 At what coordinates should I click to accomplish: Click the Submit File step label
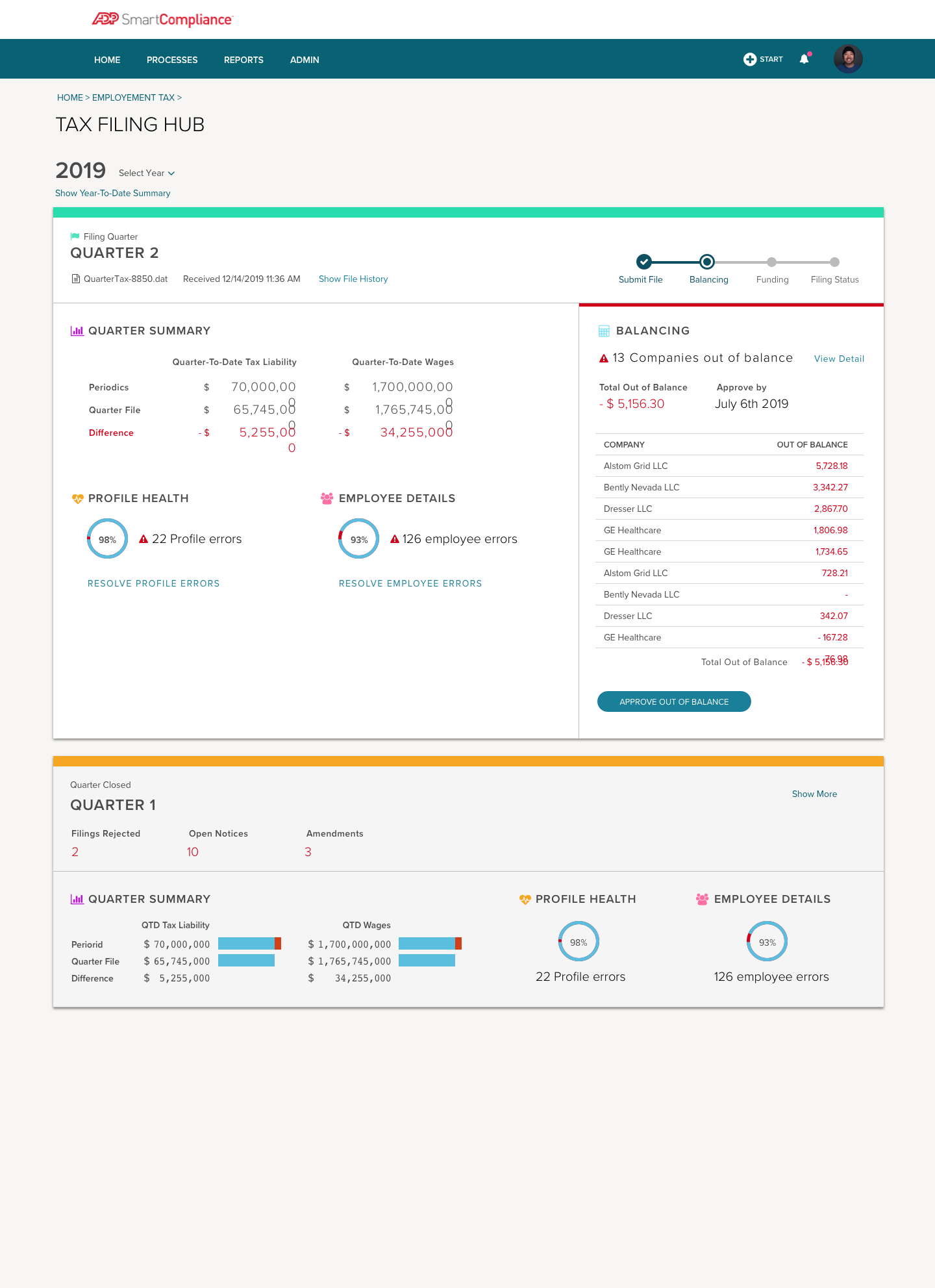(641, 279)
